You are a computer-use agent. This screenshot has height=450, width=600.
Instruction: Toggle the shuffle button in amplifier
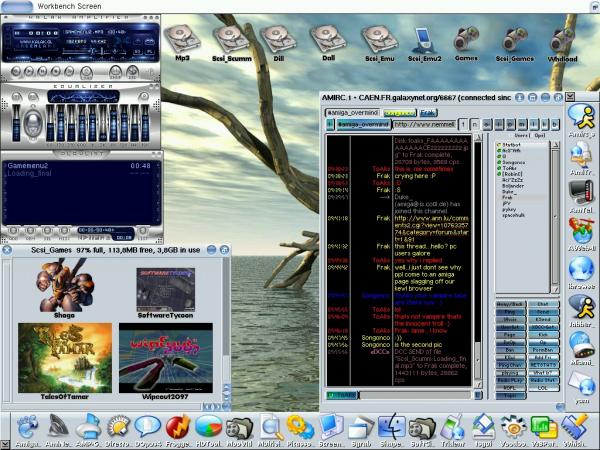coord(115,72)
